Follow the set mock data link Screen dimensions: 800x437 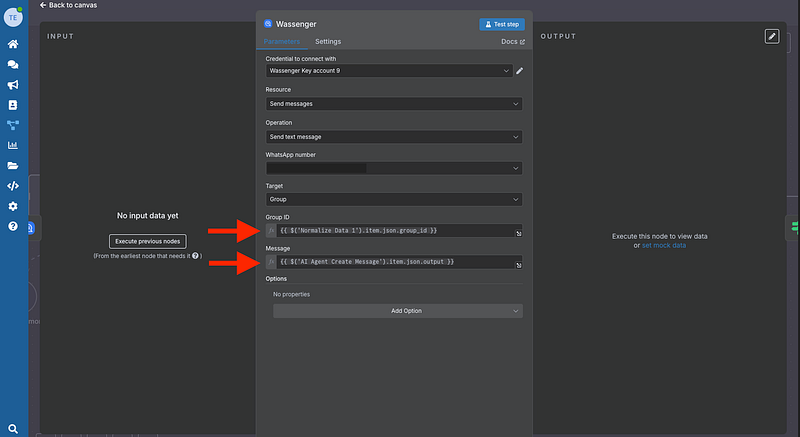pyautogui.click(x=663, y=245)
